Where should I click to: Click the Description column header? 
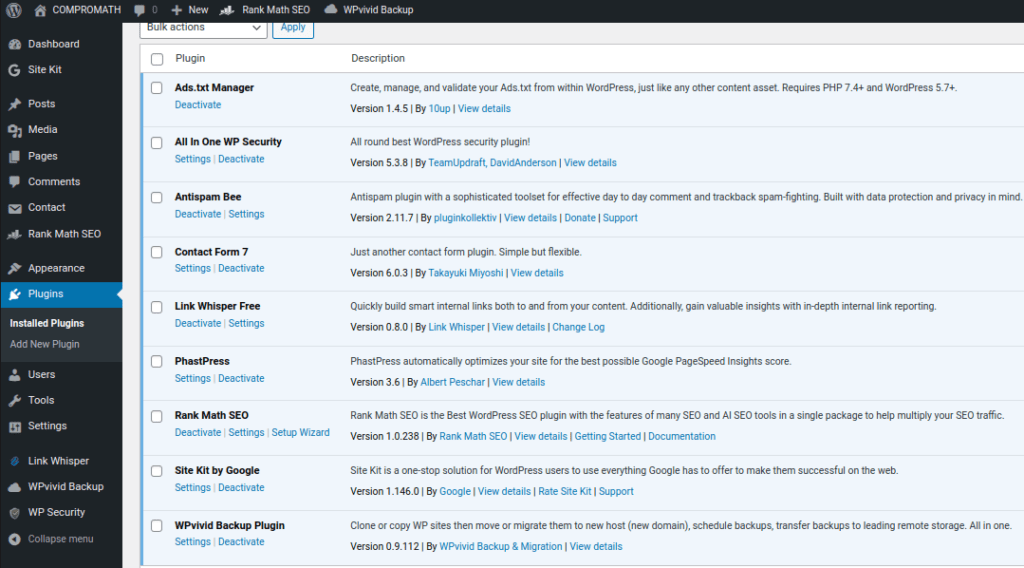click(378, 58)
